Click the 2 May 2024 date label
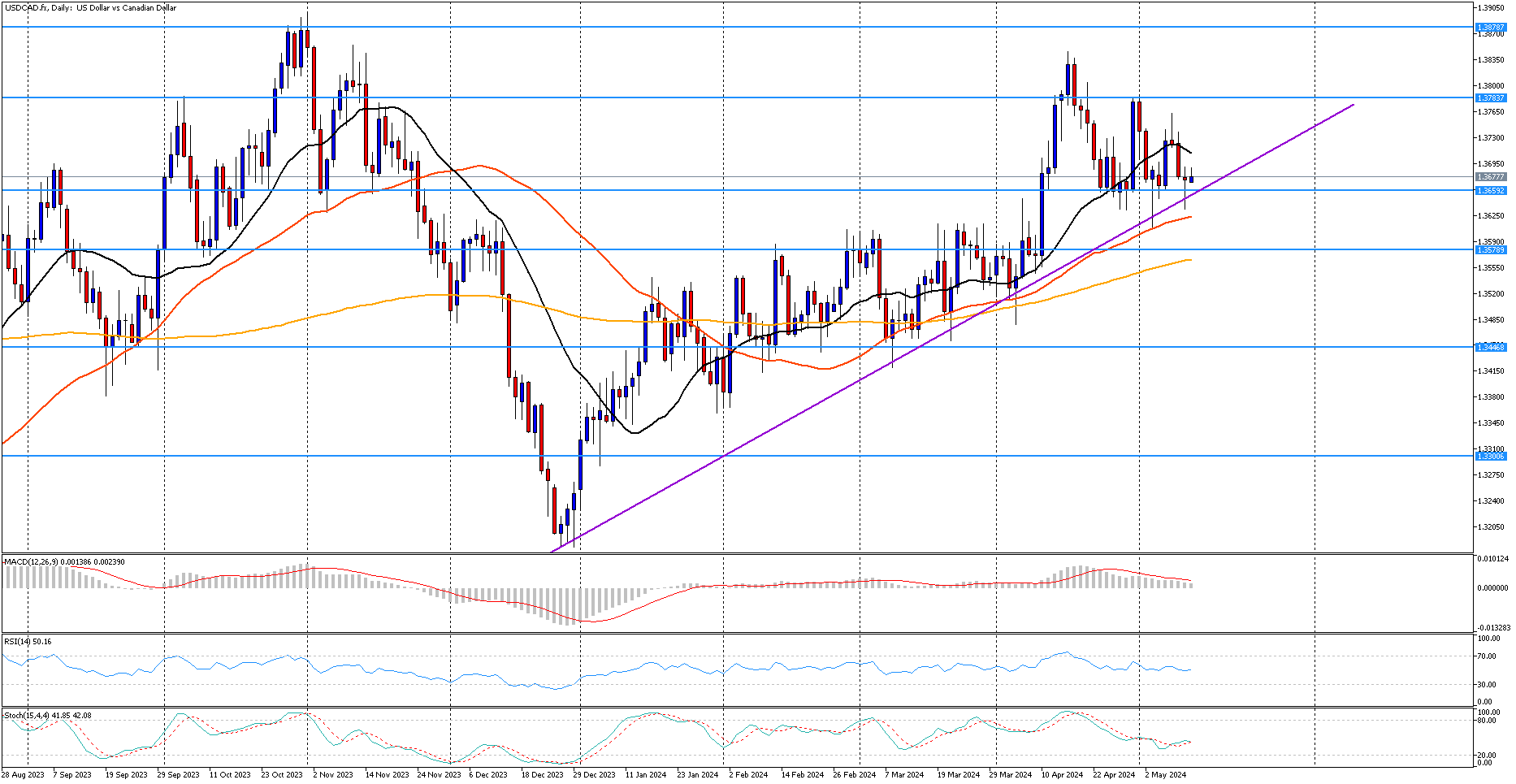The height and width of the screenshot is (784, 1516). [1166, 775]
